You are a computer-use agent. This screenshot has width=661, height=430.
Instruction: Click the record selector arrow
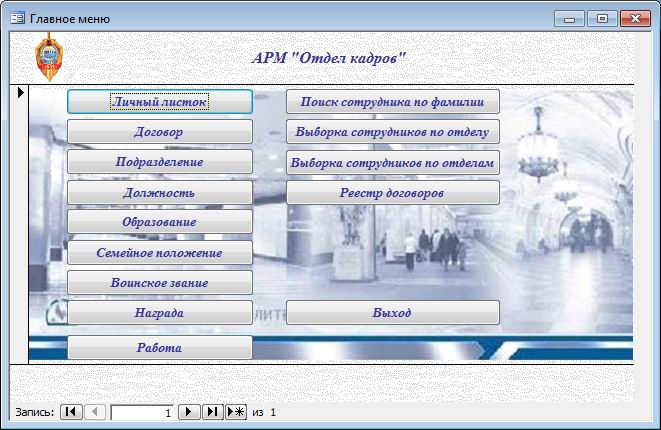coord(20,92)
